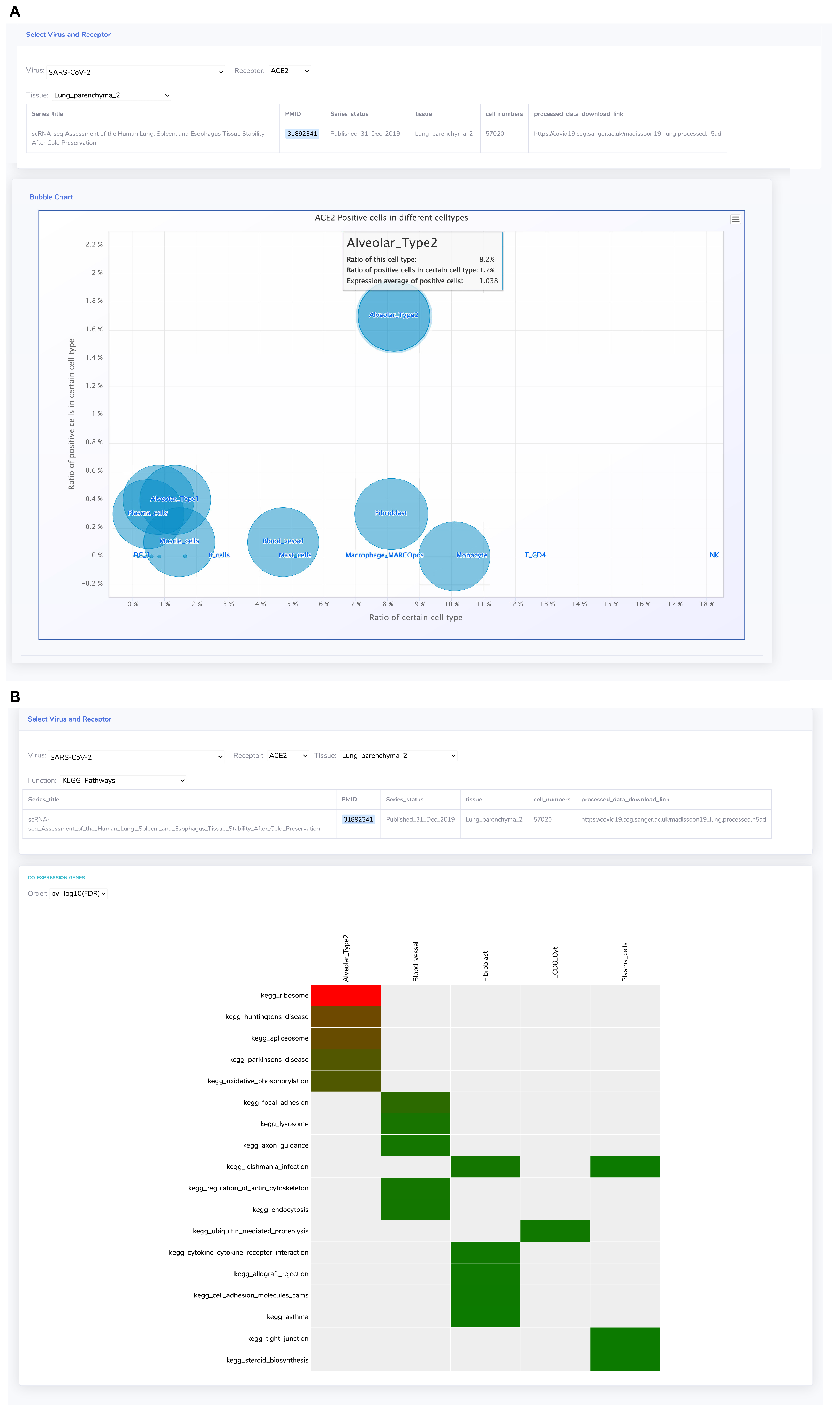Open the Function KEGG_Pathways dropdown
This screenshot has width=840, height=1412.
[123, 780]
